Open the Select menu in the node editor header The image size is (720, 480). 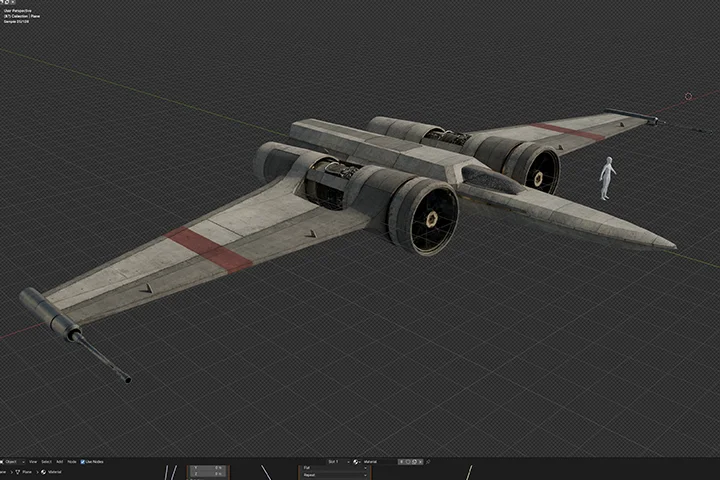point(46,462)
